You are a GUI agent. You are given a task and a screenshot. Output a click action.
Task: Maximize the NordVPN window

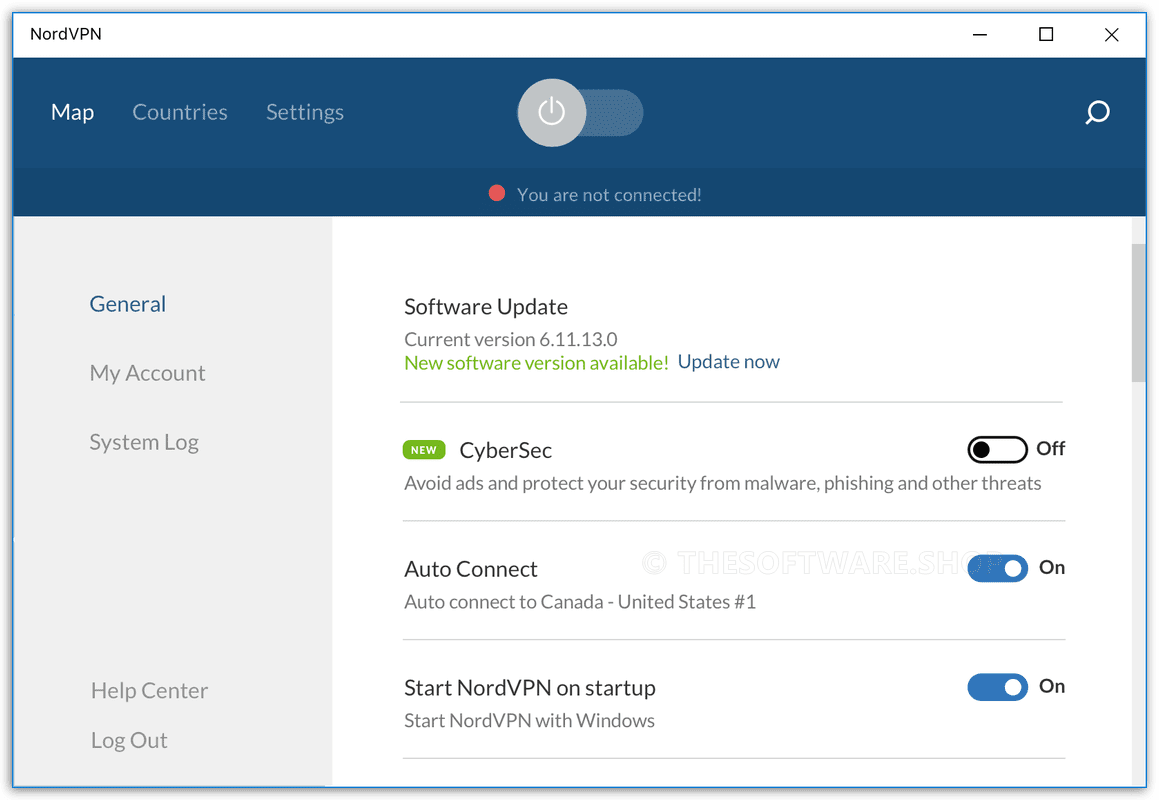[x=1046, y=35]
